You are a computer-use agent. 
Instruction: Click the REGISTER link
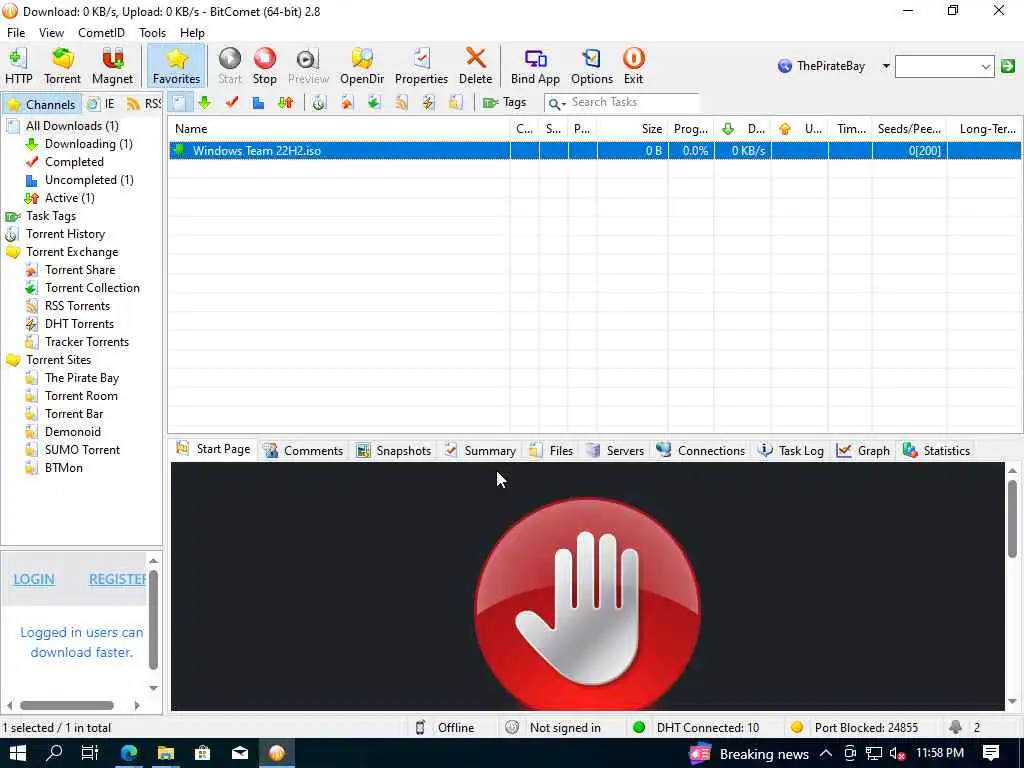point(118,579)
